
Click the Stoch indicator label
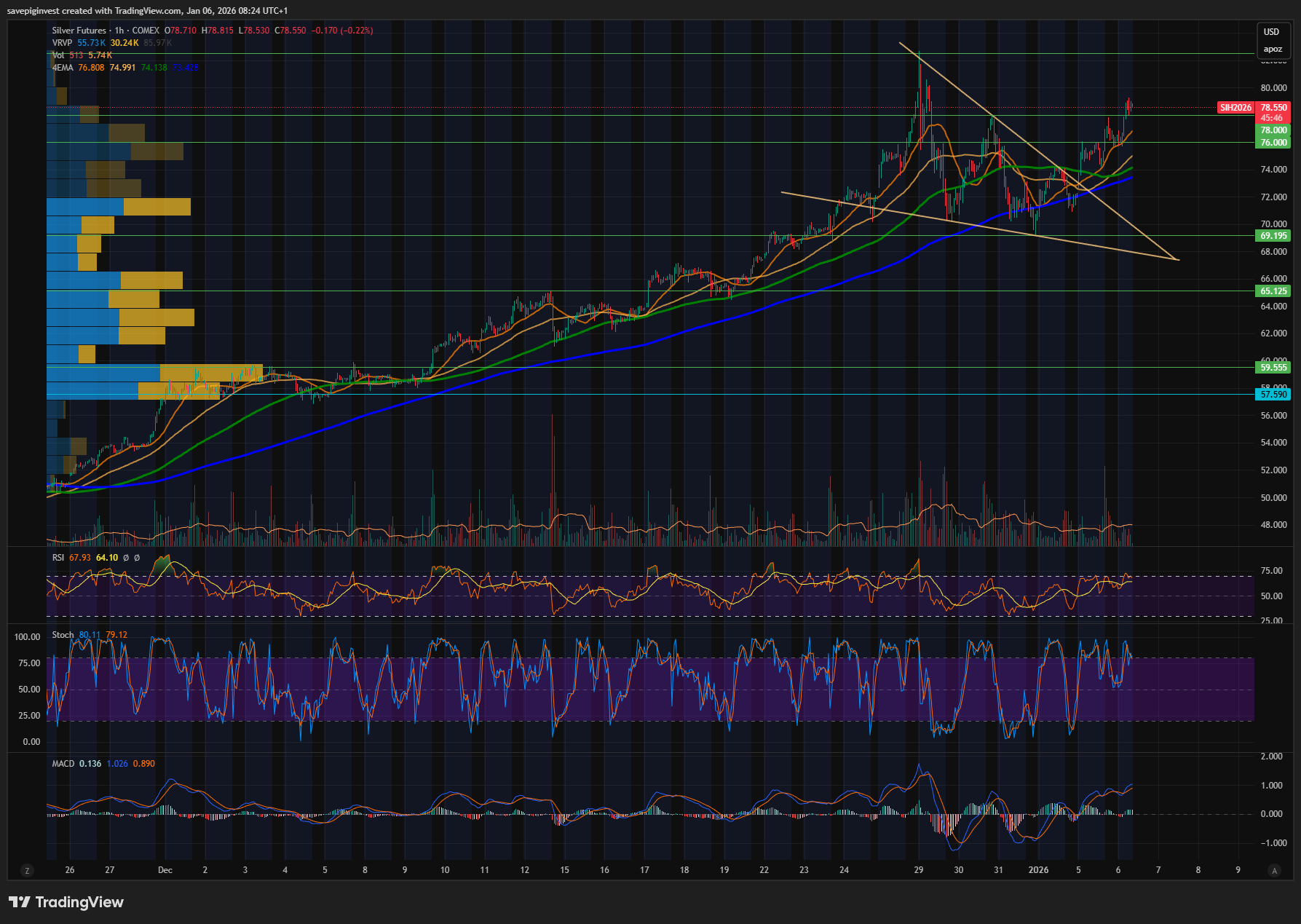[x=63, y=635]
